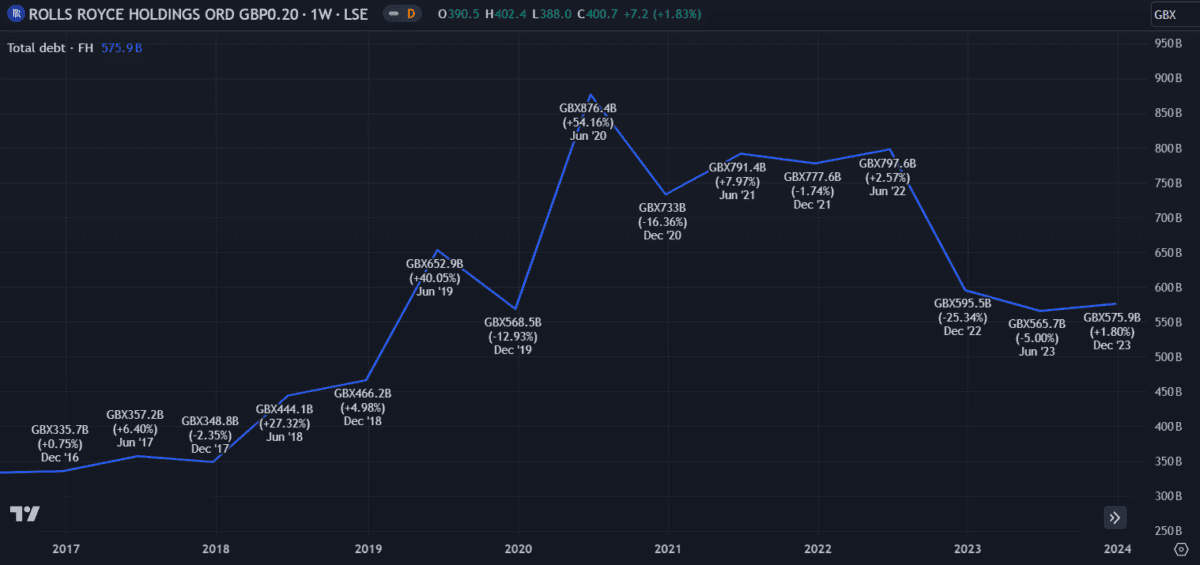Select the Total debt indicator legend
The image size is (1200, 565).
pos(50,47)
